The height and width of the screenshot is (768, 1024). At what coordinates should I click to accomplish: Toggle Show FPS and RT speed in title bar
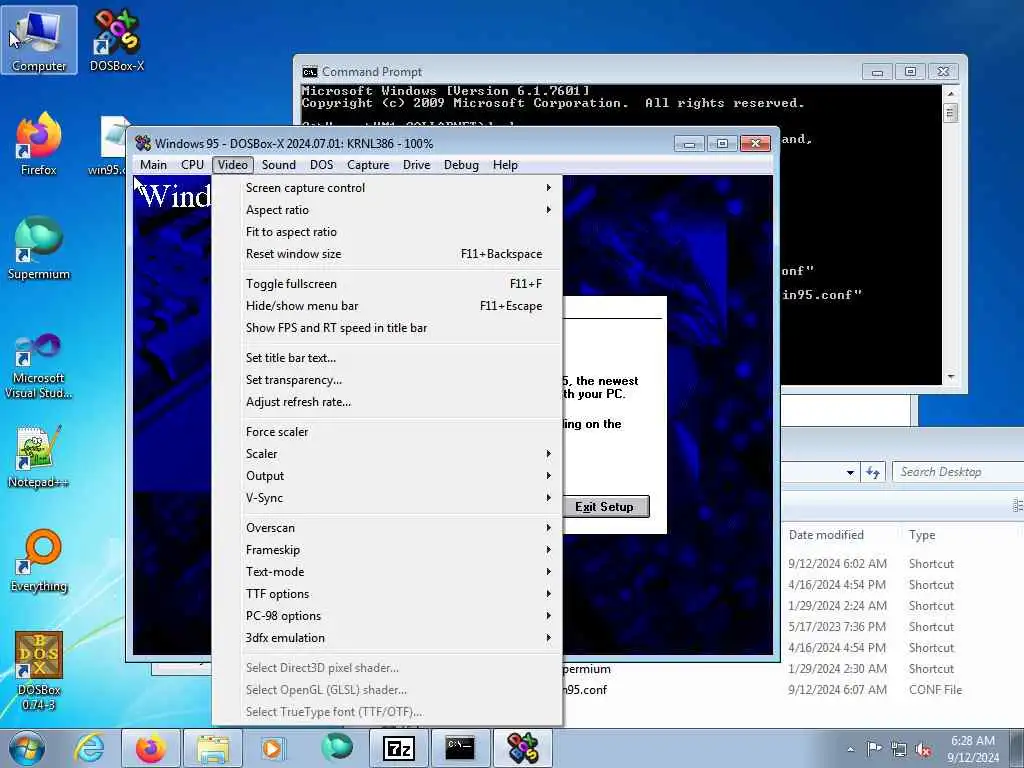click(x=387, y=328)
